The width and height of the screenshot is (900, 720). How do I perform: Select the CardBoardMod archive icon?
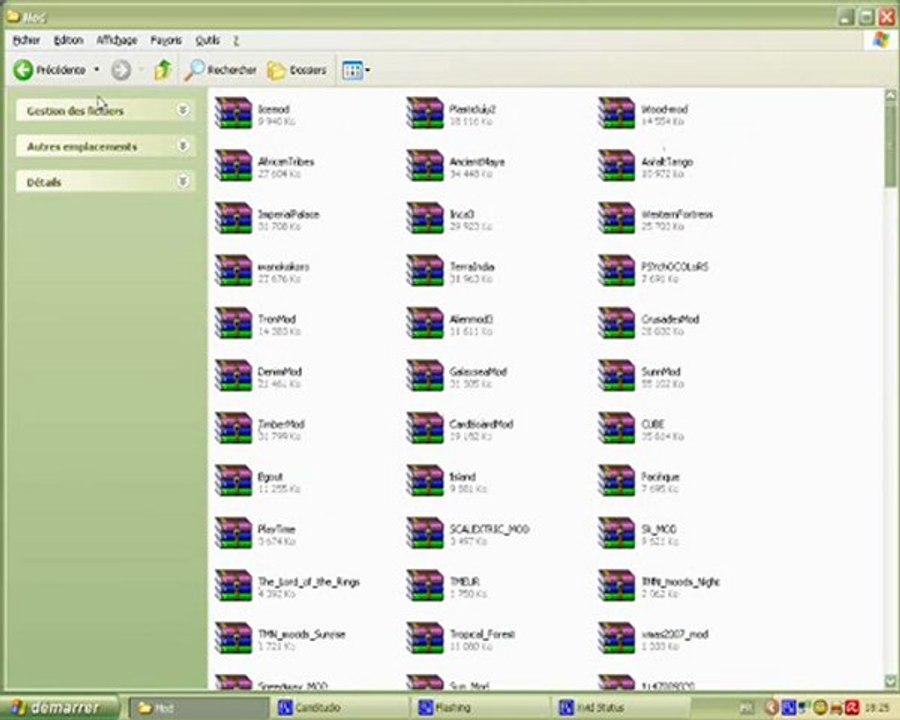point(425,428)
